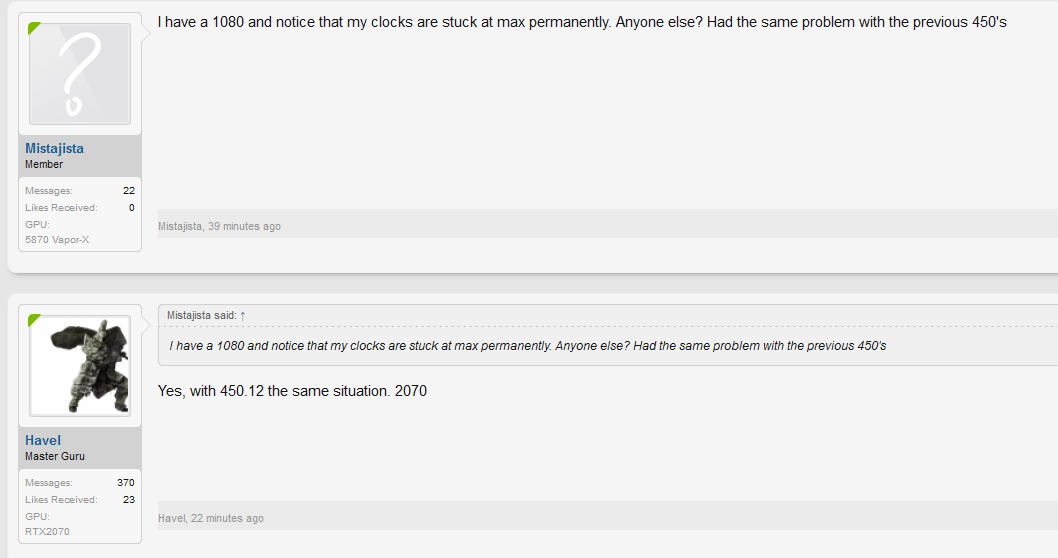Click the "39 minutes ago" post timestamp

244,226
